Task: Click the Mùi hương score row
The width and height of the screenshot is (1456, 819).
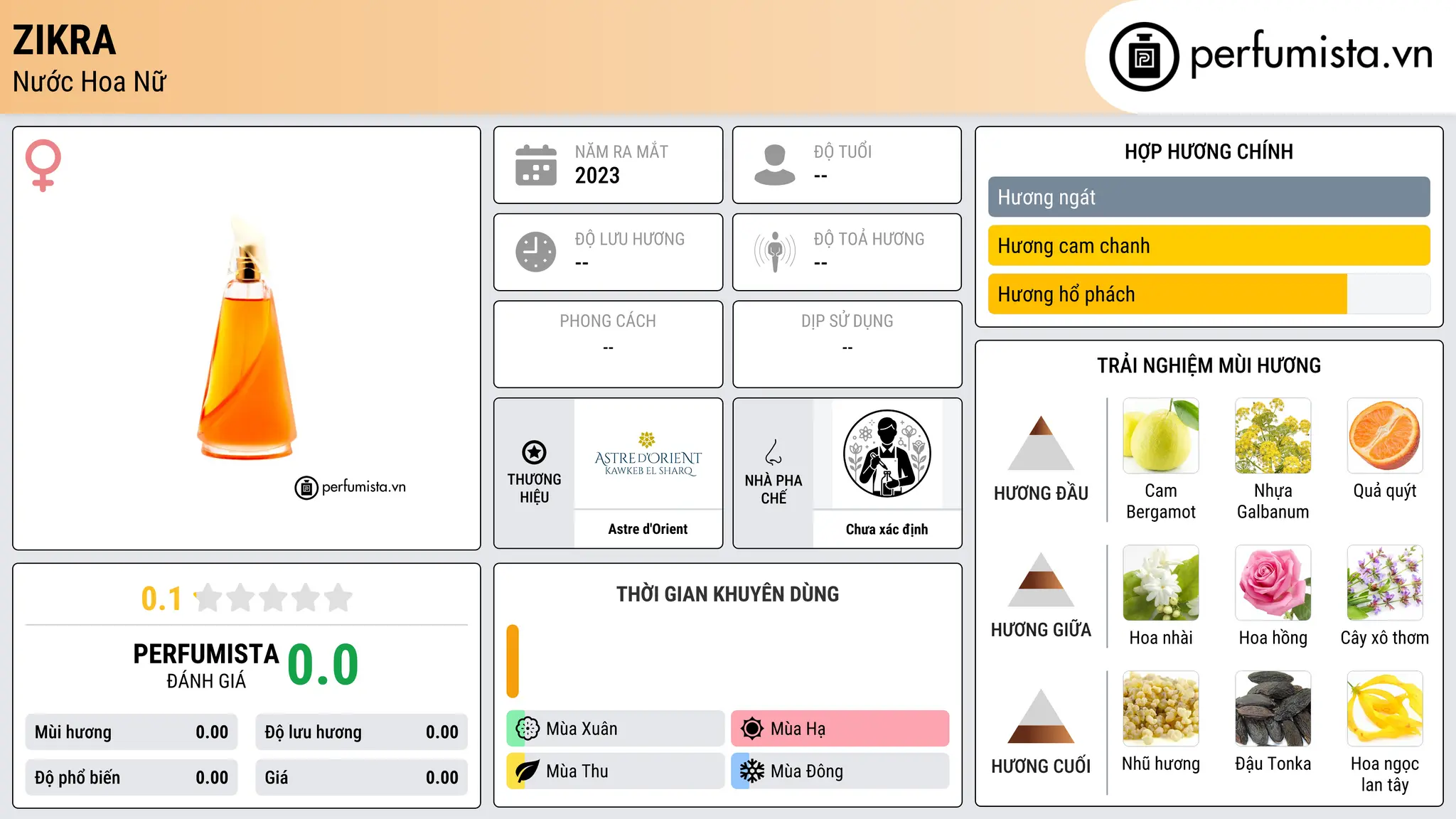Action: click(132, 732)
